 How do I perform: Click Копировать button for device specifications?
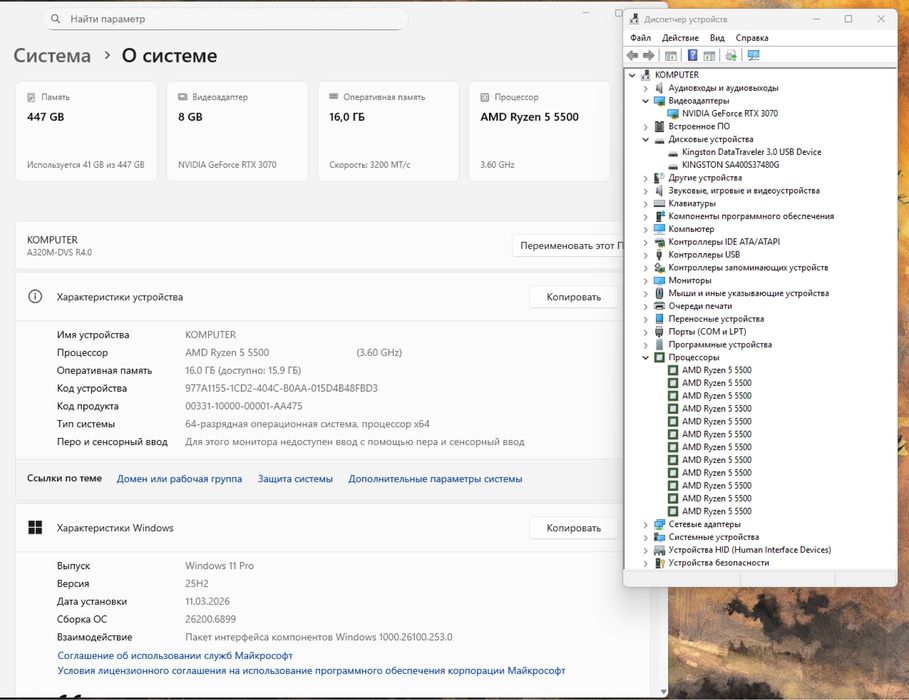coord(573,297)
